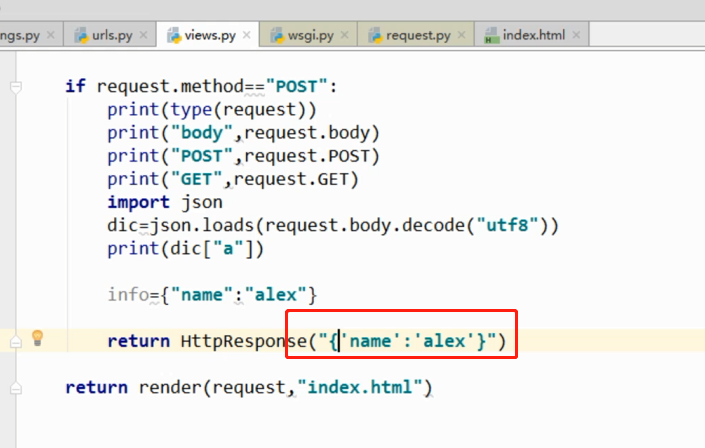
Task: Close the index.html tab
Action: point(576,35)
